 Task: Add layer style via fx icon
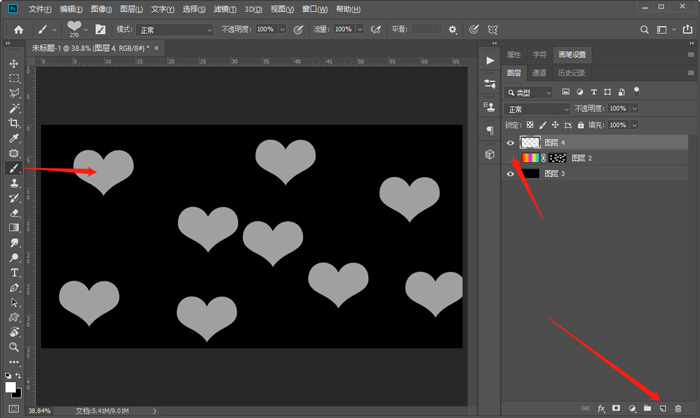pos(601,408)
